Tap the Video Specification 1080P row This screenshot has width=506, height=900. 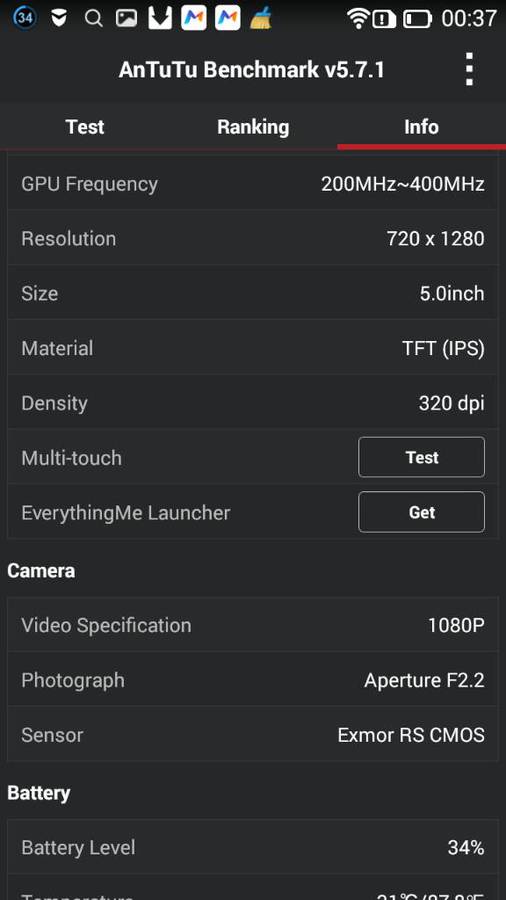click(x=253, y=624)
